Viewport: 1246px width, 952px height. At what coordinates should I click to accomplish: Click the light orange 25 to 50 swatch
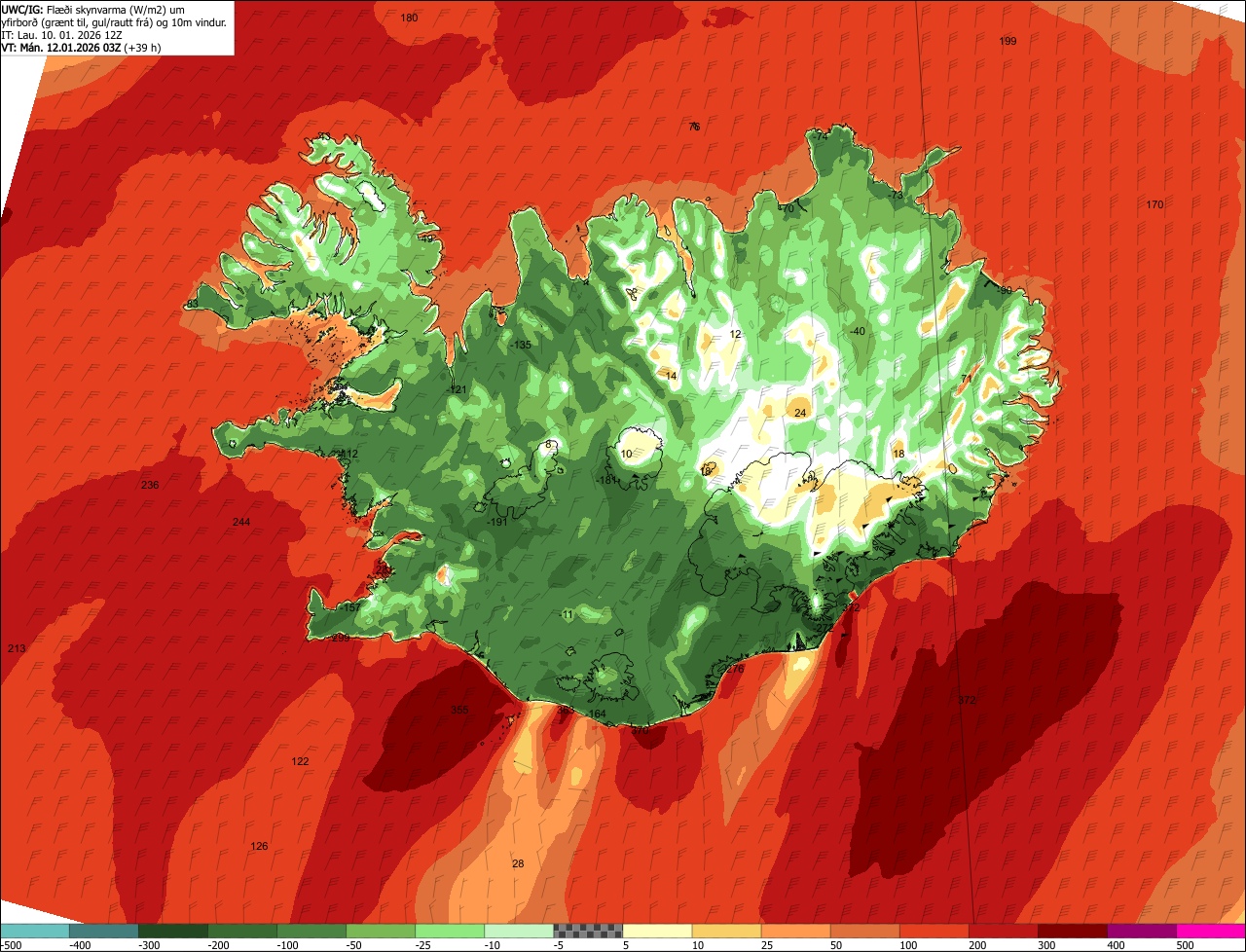coord(795,930)
